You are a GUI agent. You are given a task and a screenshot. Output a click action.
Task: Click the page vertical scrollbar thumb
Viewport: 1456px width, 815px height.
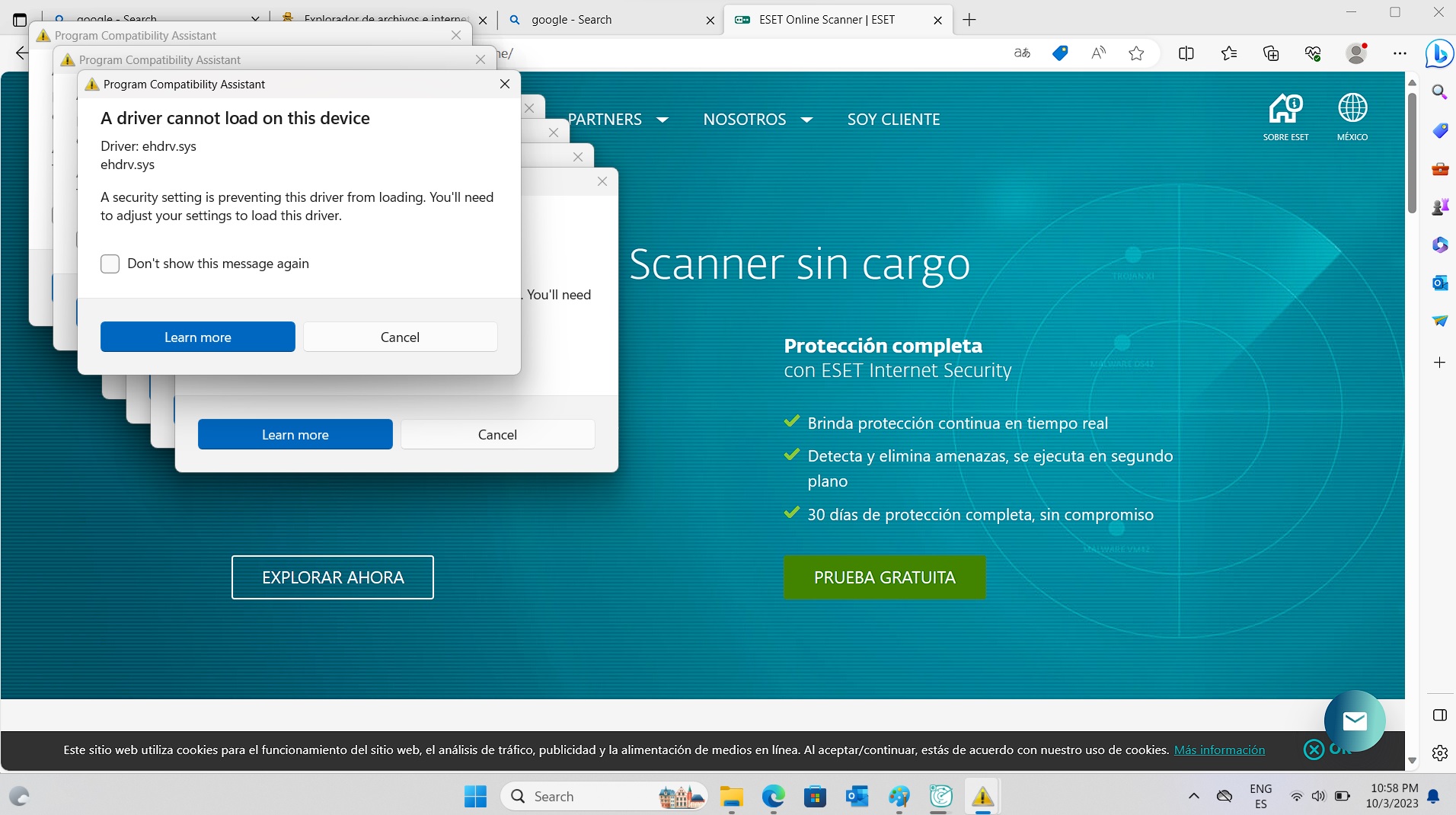point(1411,152)
